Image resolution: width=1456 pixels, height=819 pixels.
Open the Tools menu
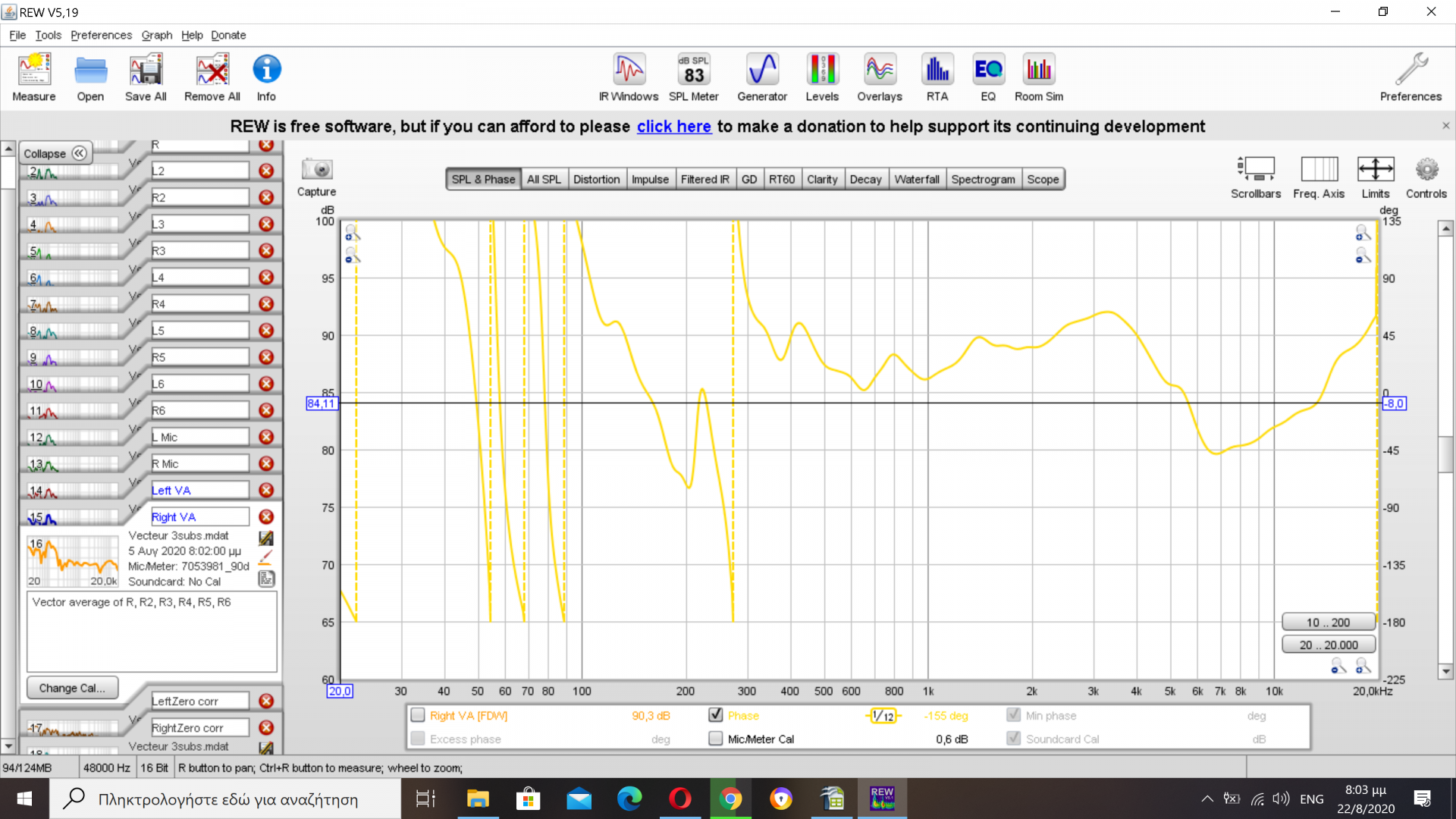pos(48,35)
